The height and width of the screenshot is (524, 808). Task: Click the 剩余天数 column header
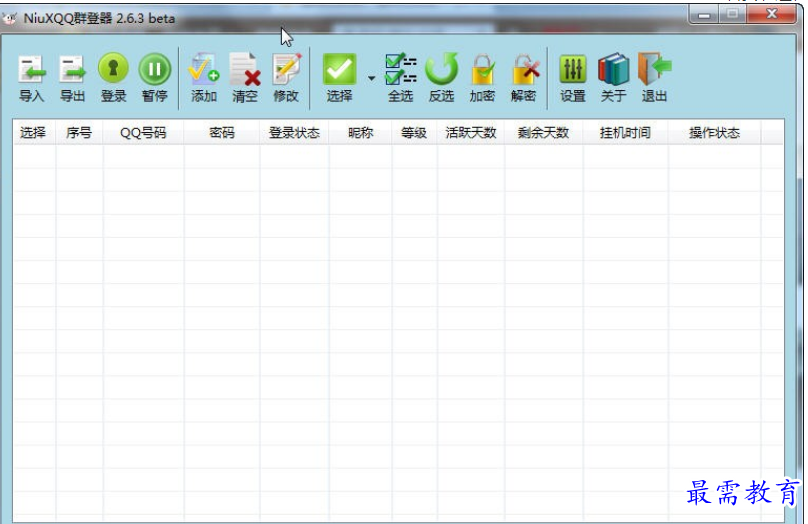(544, 133)
